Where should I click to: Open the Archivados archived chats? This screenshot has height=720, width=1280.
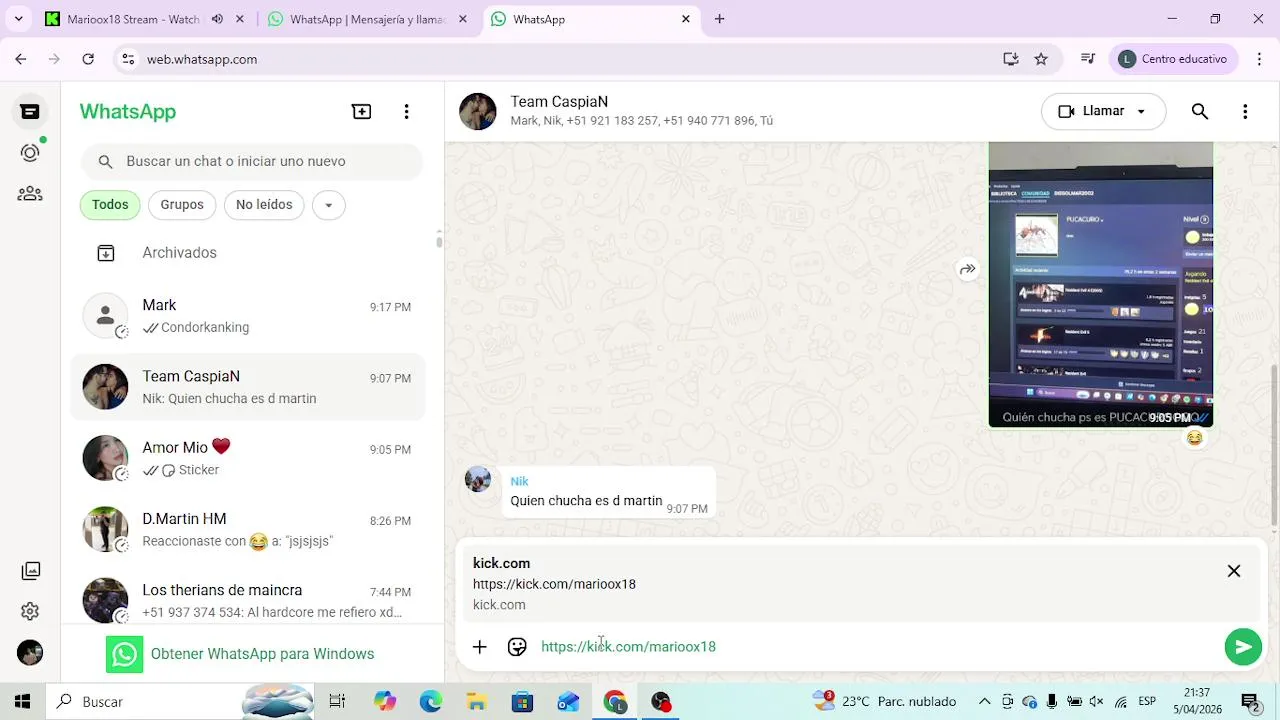point(247,253)
